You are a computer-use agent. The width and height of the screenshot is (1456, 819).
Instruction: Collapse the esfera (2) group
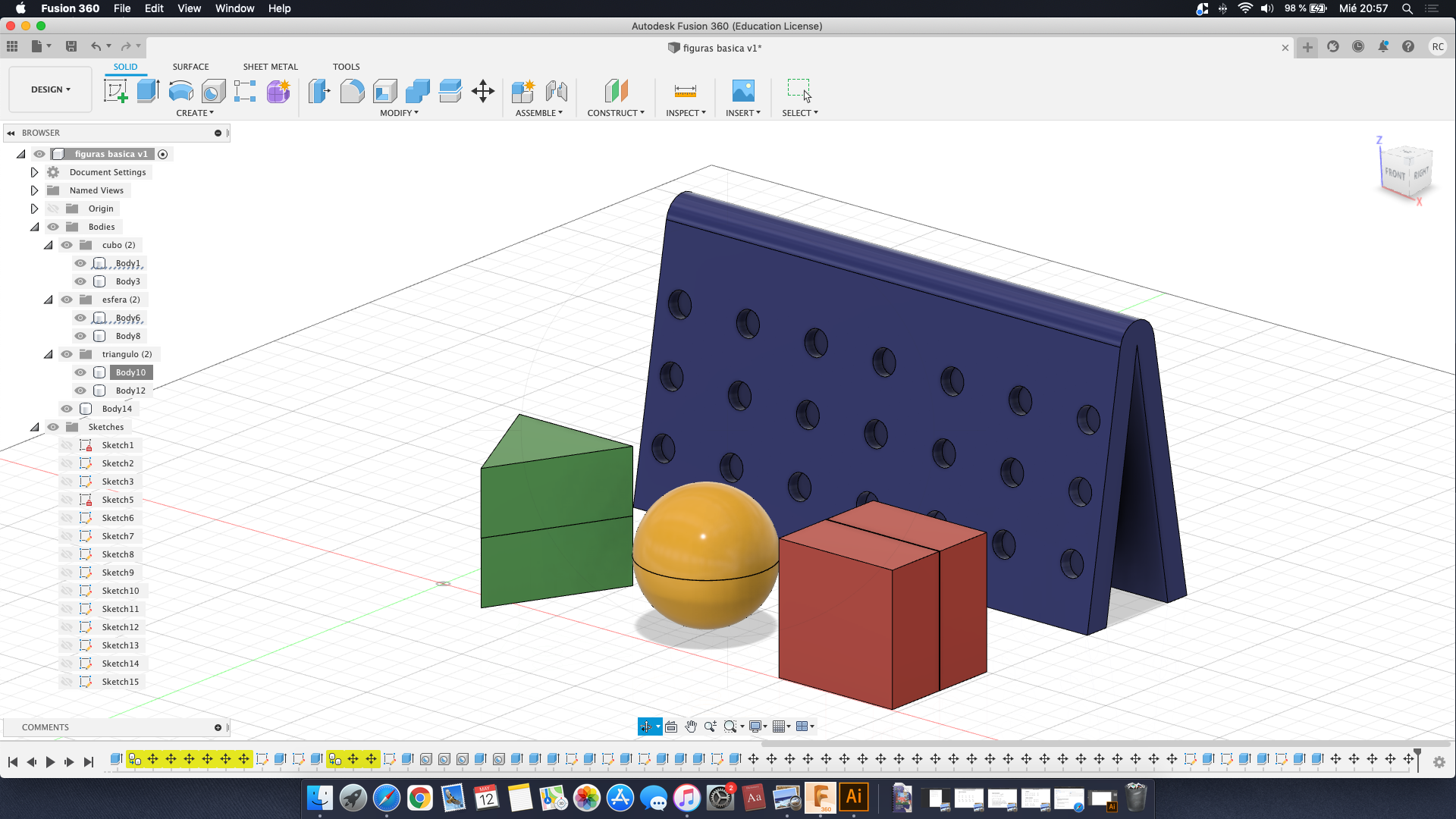(x=49, y=300)
